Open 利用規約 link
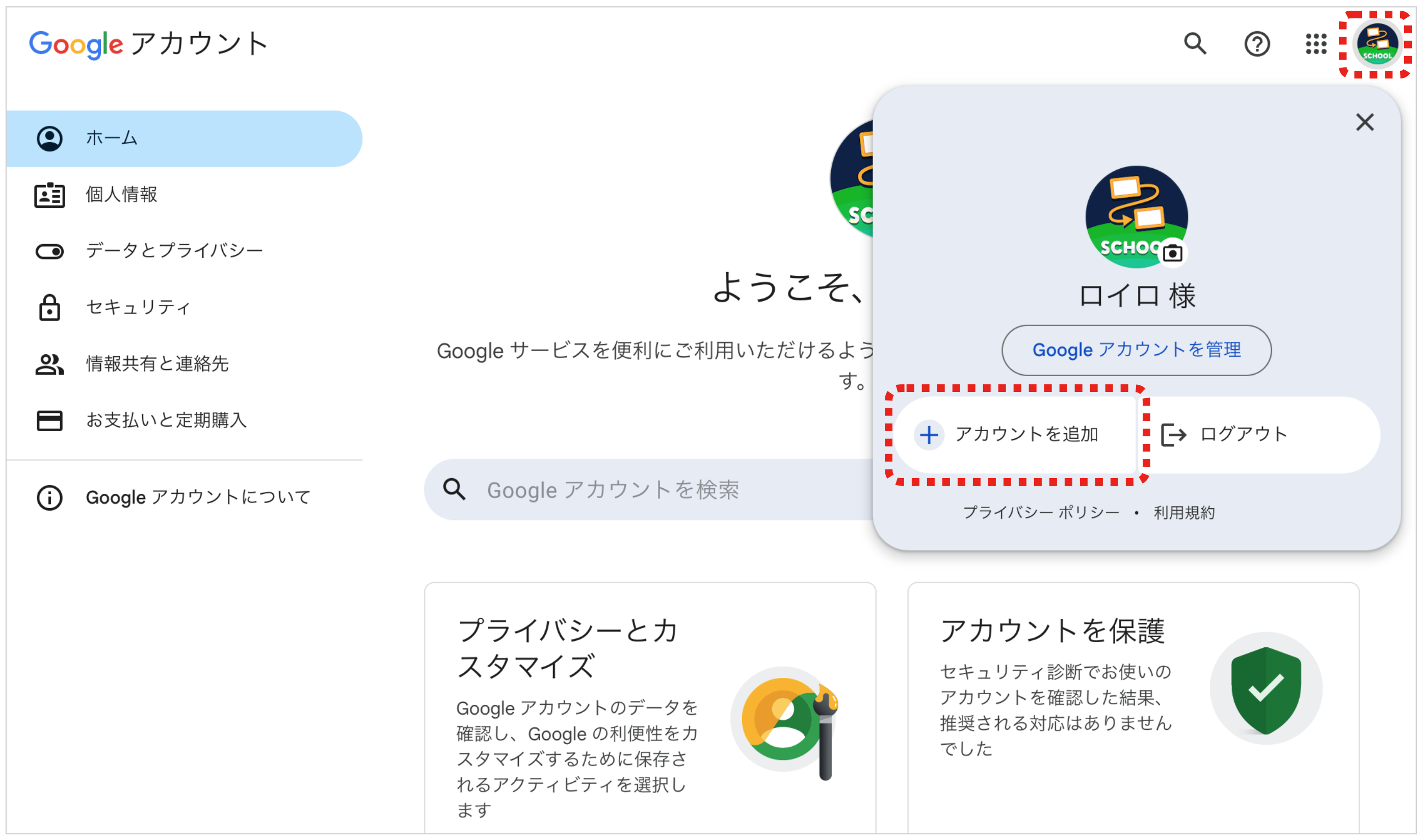 1183,513
